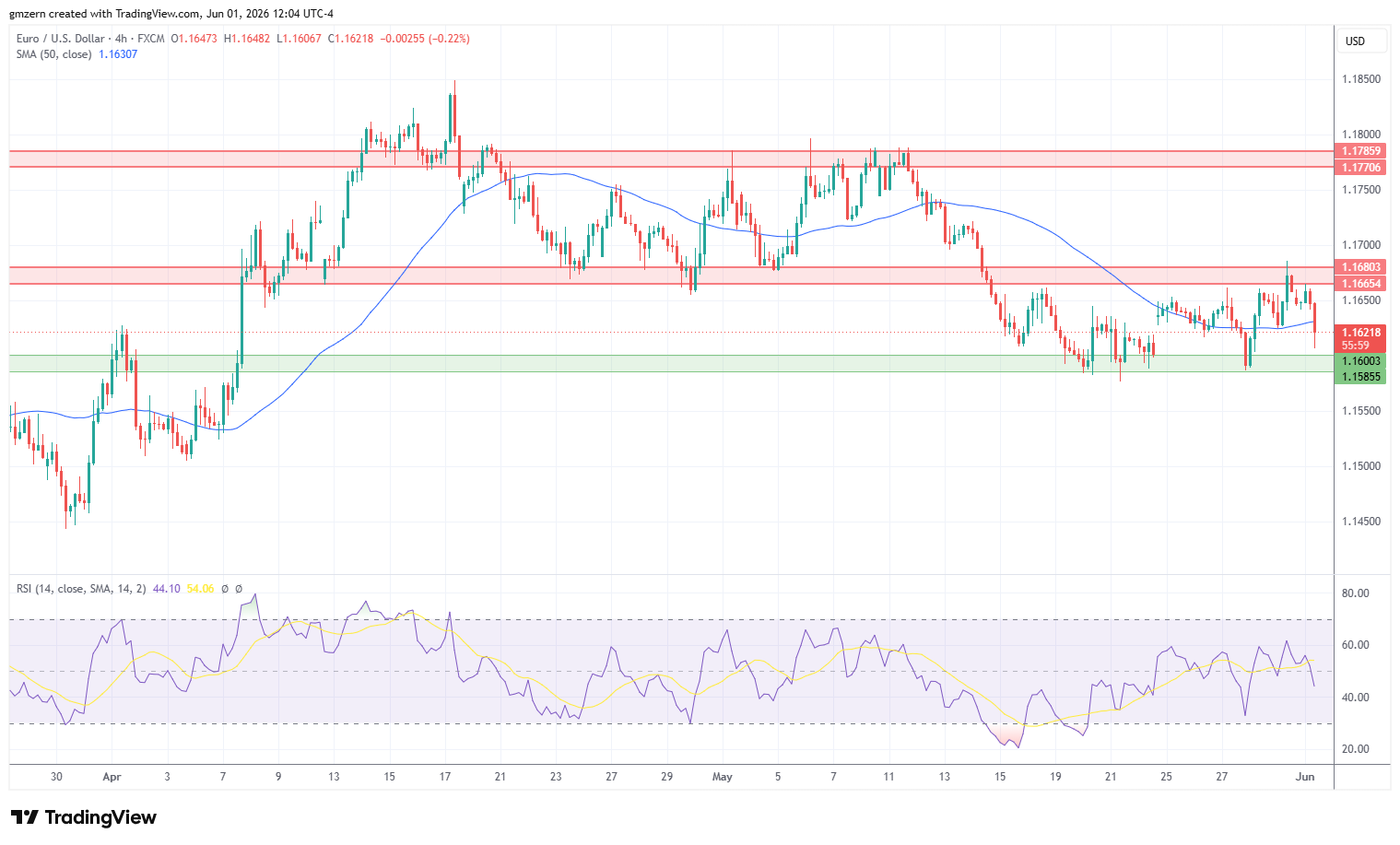1400x845 pixels.
Task: Click the 1.18500 price axis tick
Action: (x=1361, y=79)
